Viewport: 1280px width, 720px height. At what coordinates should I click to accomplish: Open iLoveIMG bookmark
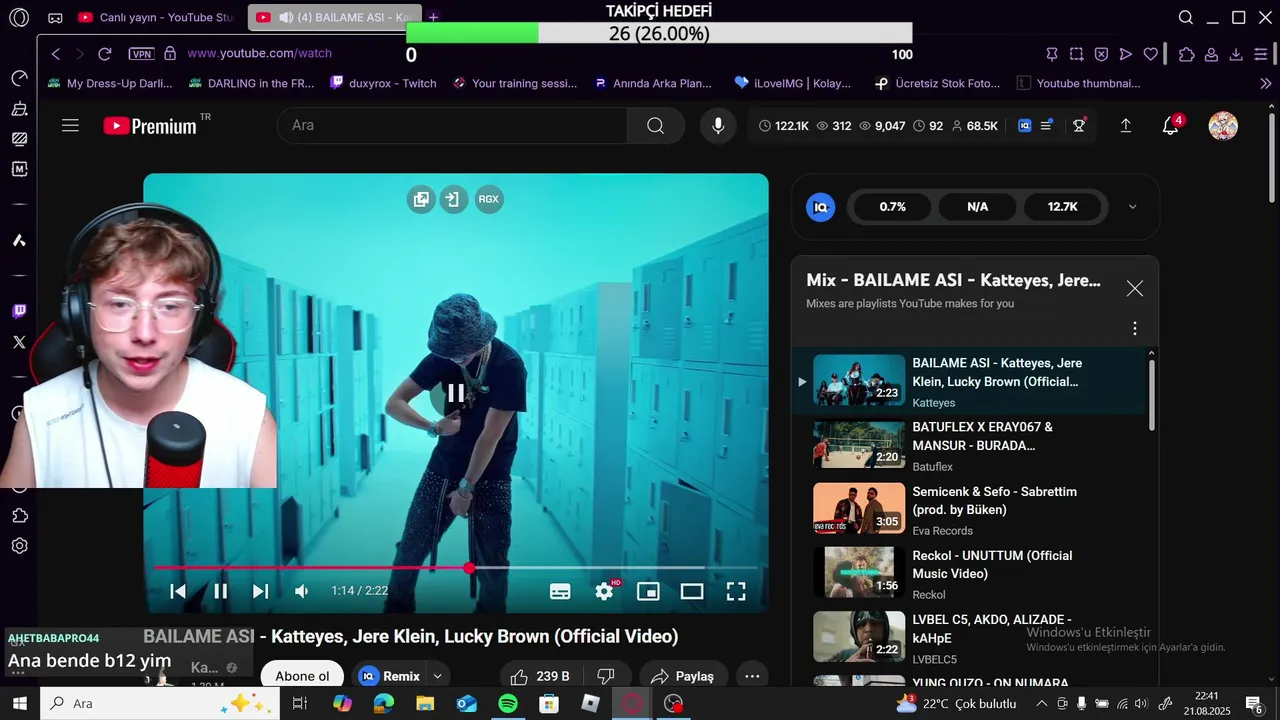(792, 83)
